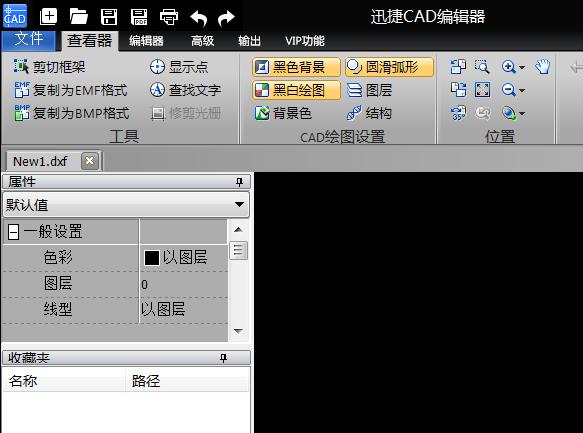Click the 路径 column header
583x433 pixels.
187,381
